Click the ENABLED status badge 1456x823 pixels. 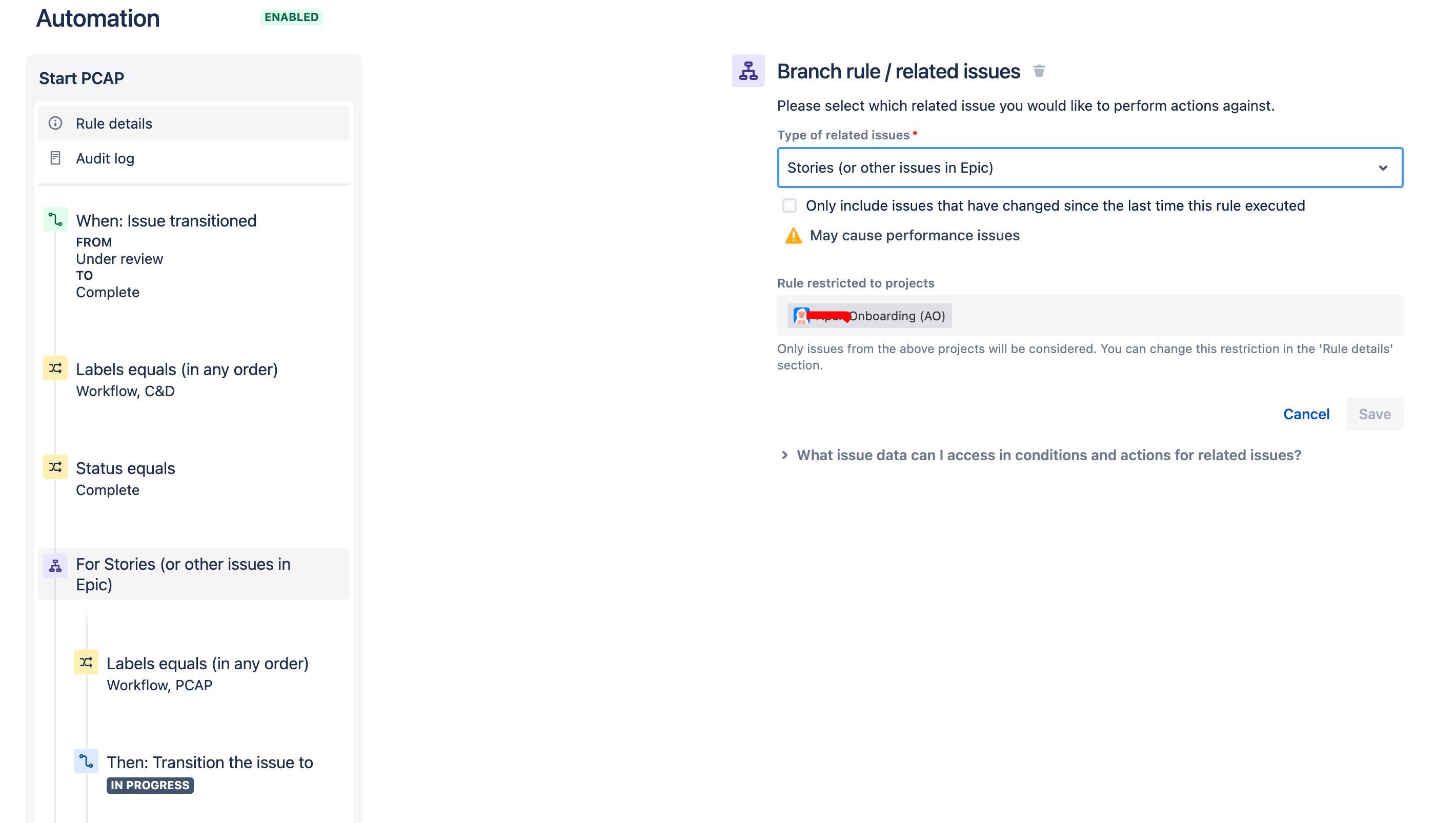pos(291,17)
